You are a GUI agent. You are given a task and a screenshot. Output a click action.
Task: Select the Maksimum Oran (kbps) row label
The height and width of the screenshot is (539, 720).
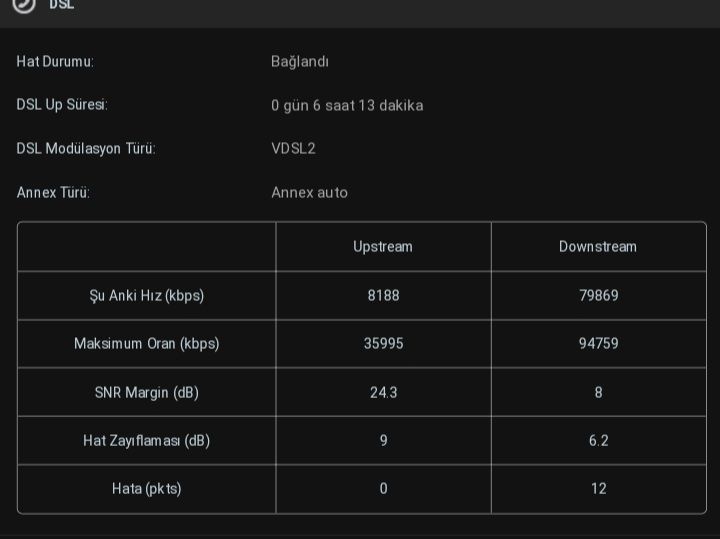click(x=147, y=344)
